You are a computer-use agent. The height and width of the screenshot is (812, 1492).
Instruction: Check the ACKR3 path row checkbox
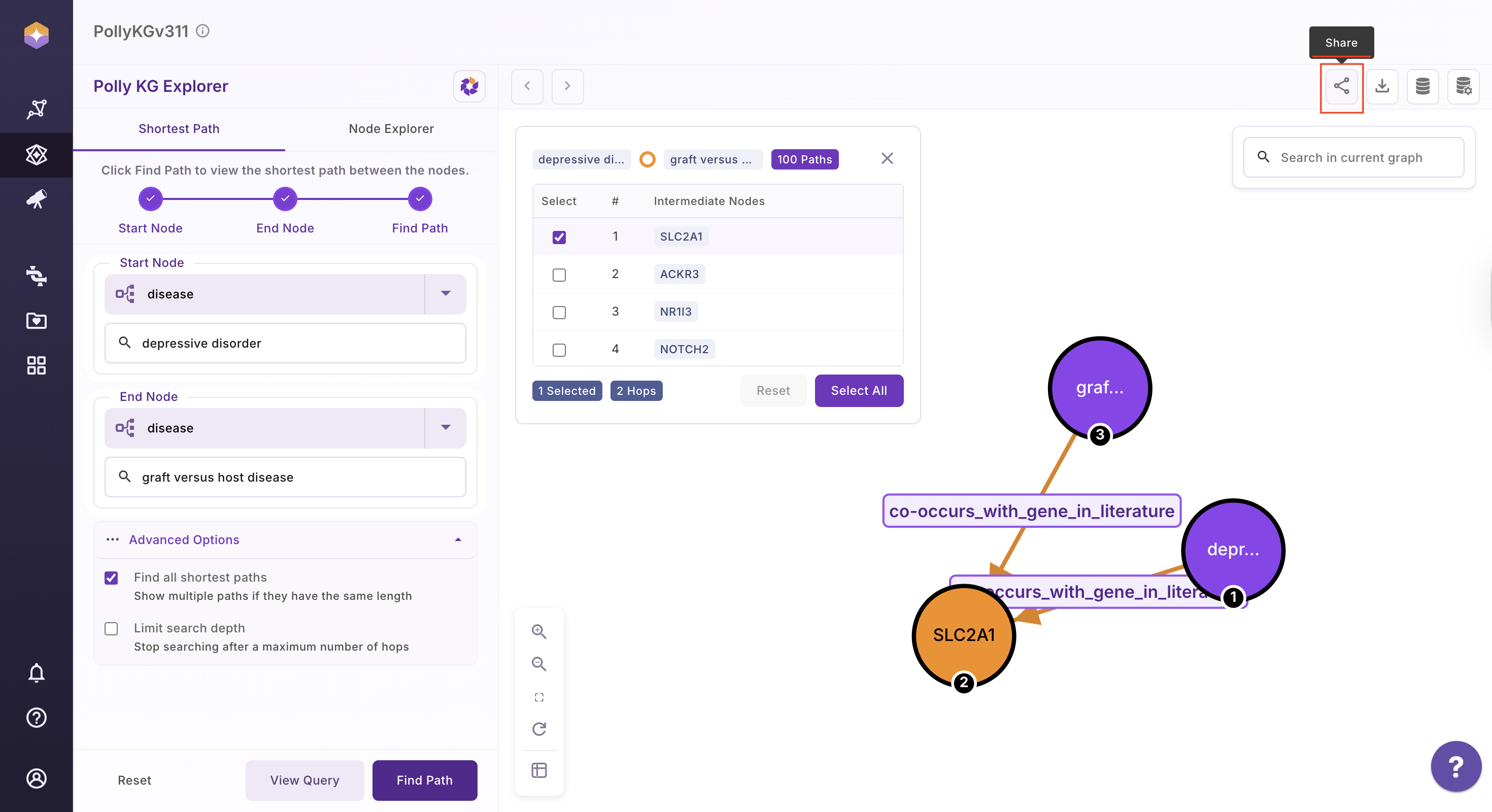click(558, 275)
